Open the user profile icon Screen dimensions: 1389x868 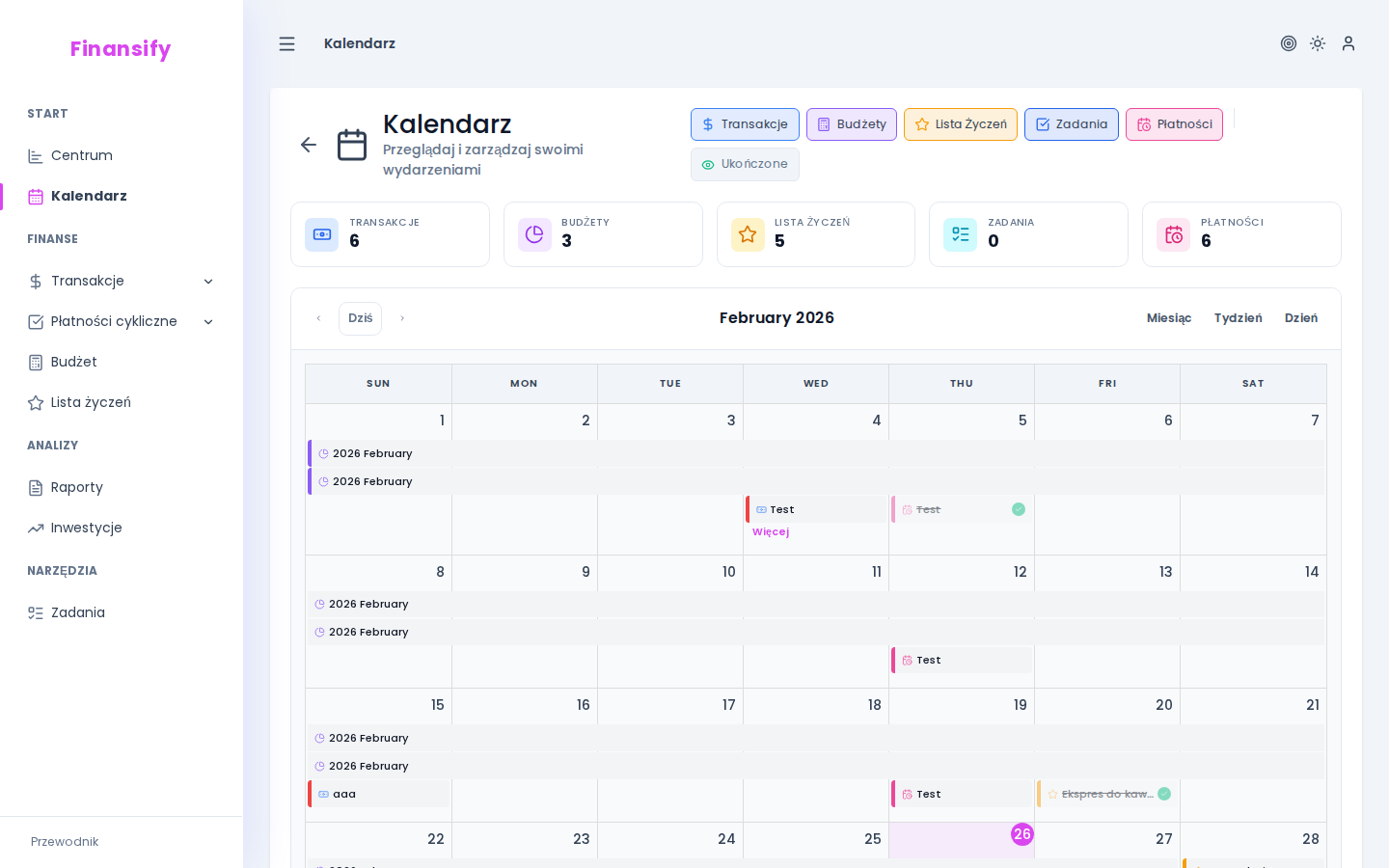(x=1348, y=43)
